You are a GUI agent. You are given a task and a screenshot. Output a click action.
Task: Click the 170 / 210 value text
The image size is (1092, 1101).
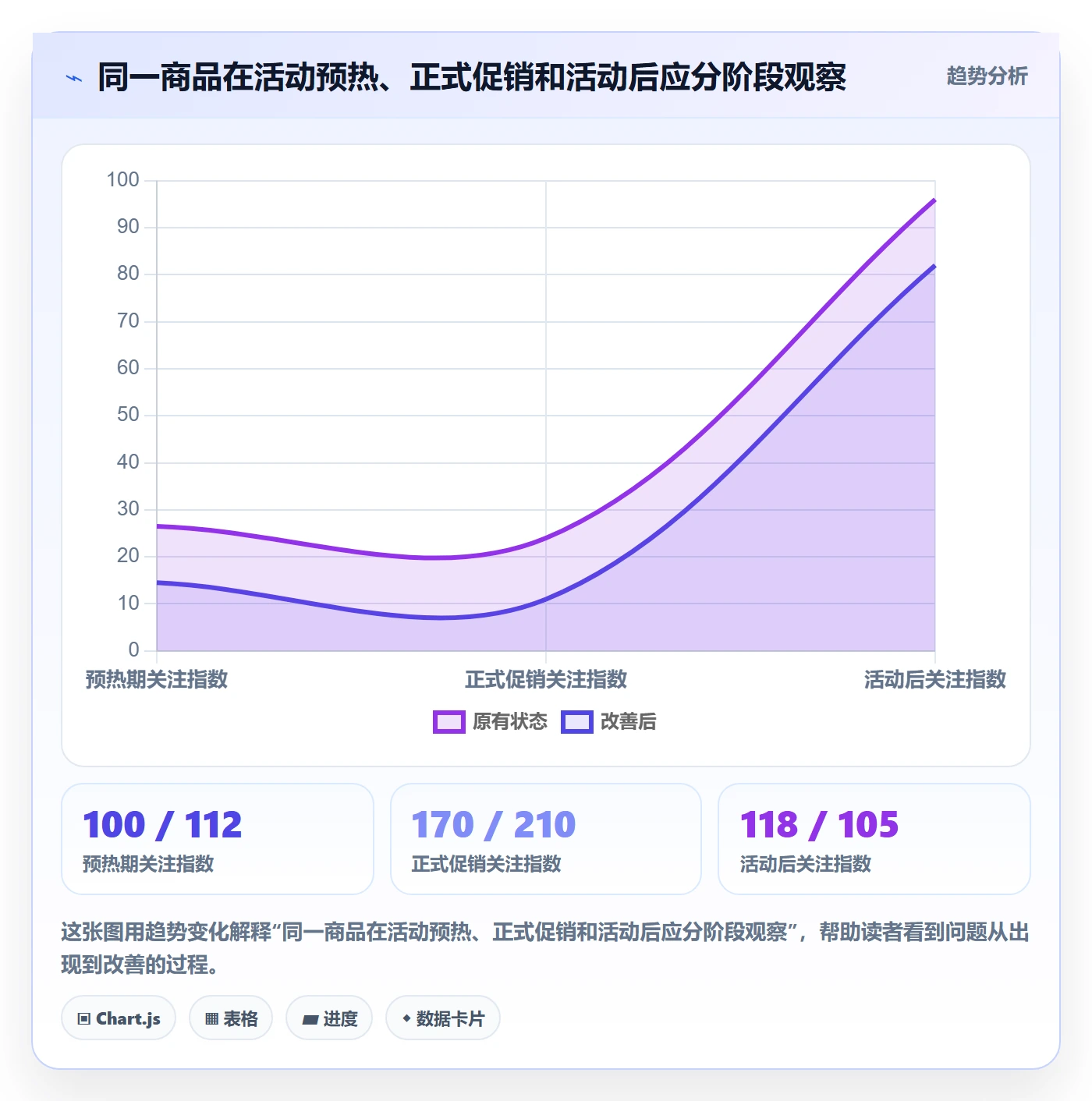coord(494,825)
